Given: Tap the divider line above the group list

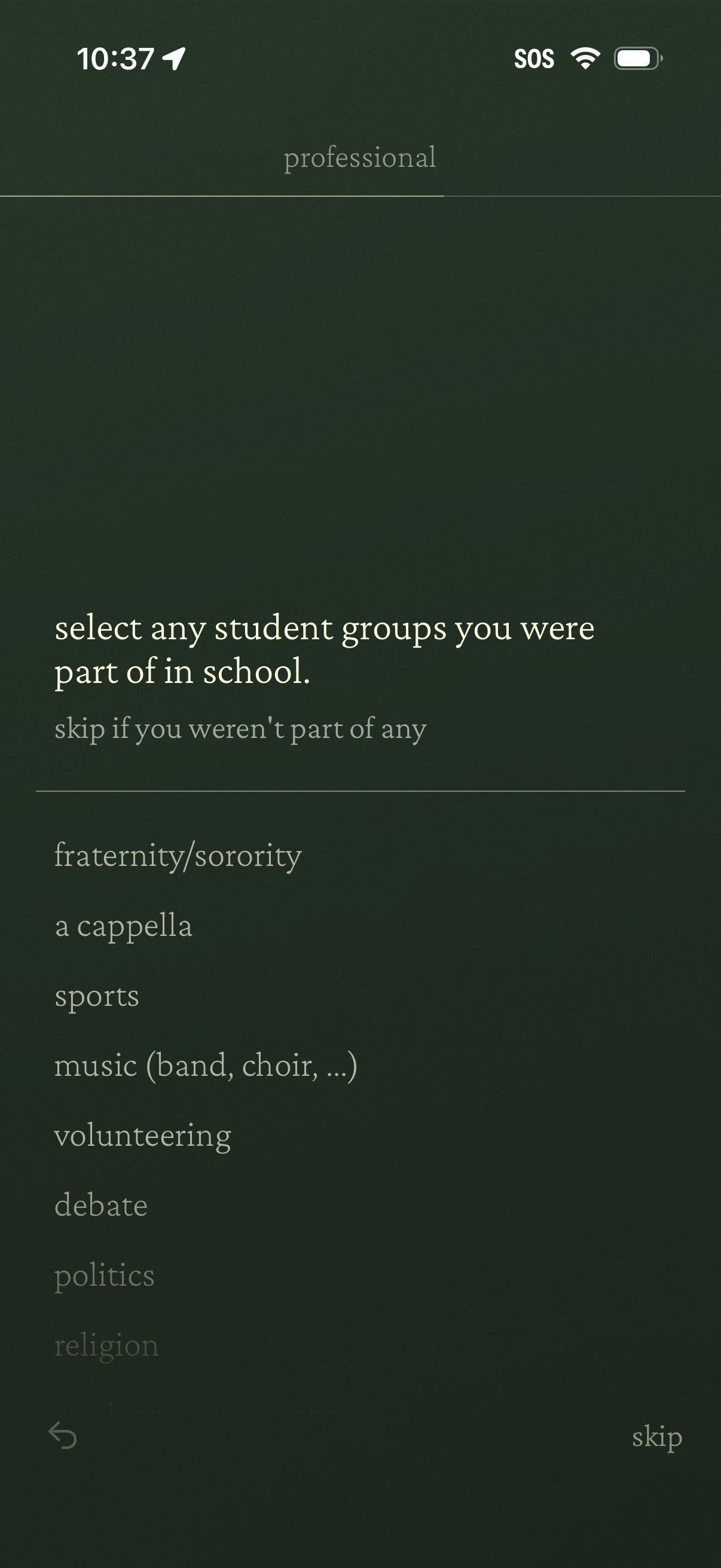Looking at the screenshot, I should point(360,791).
